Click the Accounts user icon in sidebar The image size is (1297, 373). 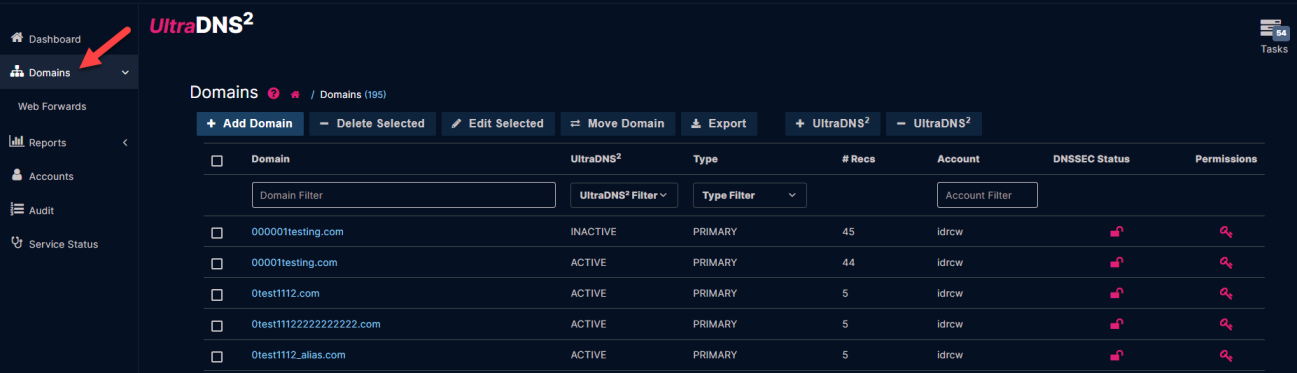click(x=16, y=175)
